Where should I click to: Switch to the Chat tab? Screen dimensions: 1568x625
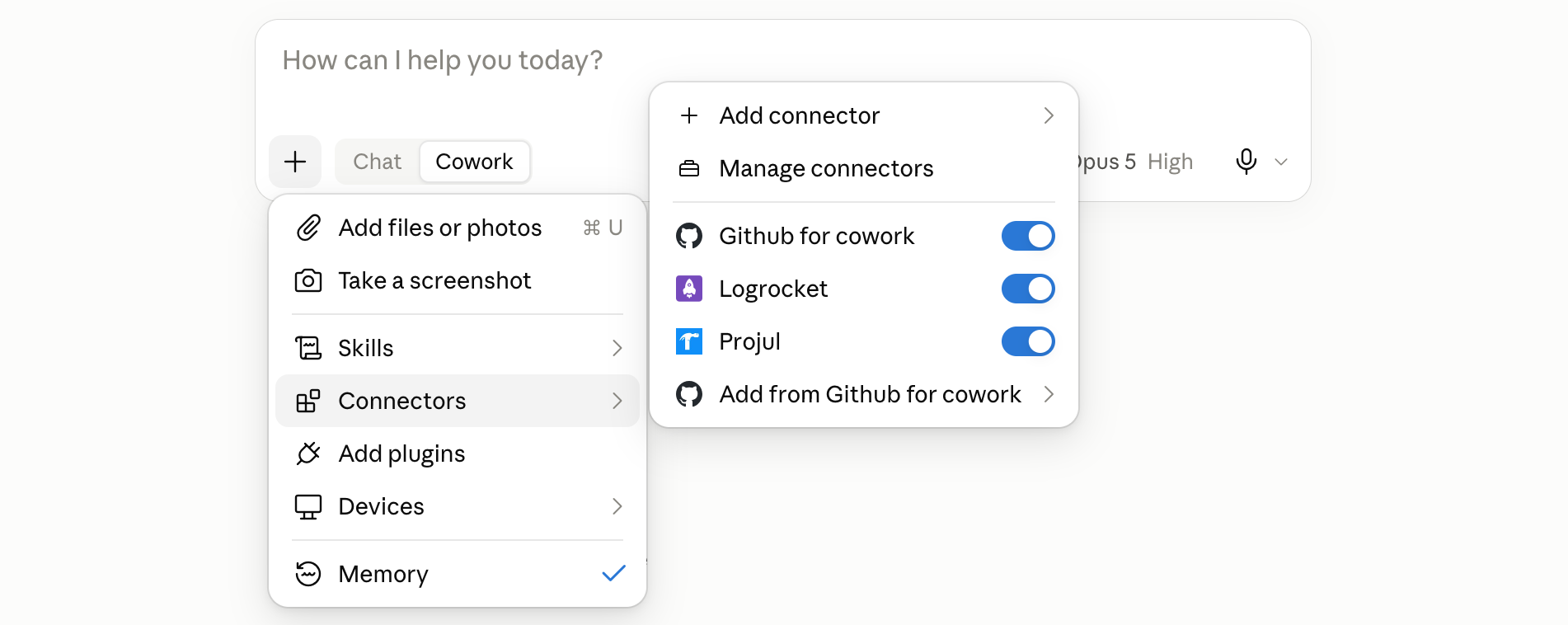[378, 162]
